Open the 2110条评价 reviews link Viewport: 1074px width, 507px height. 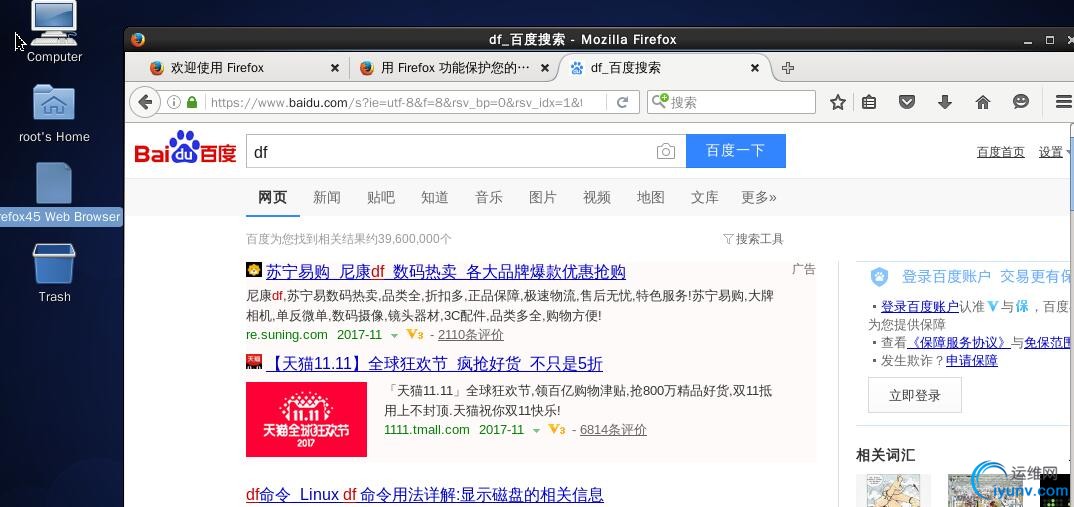(471, 334)
